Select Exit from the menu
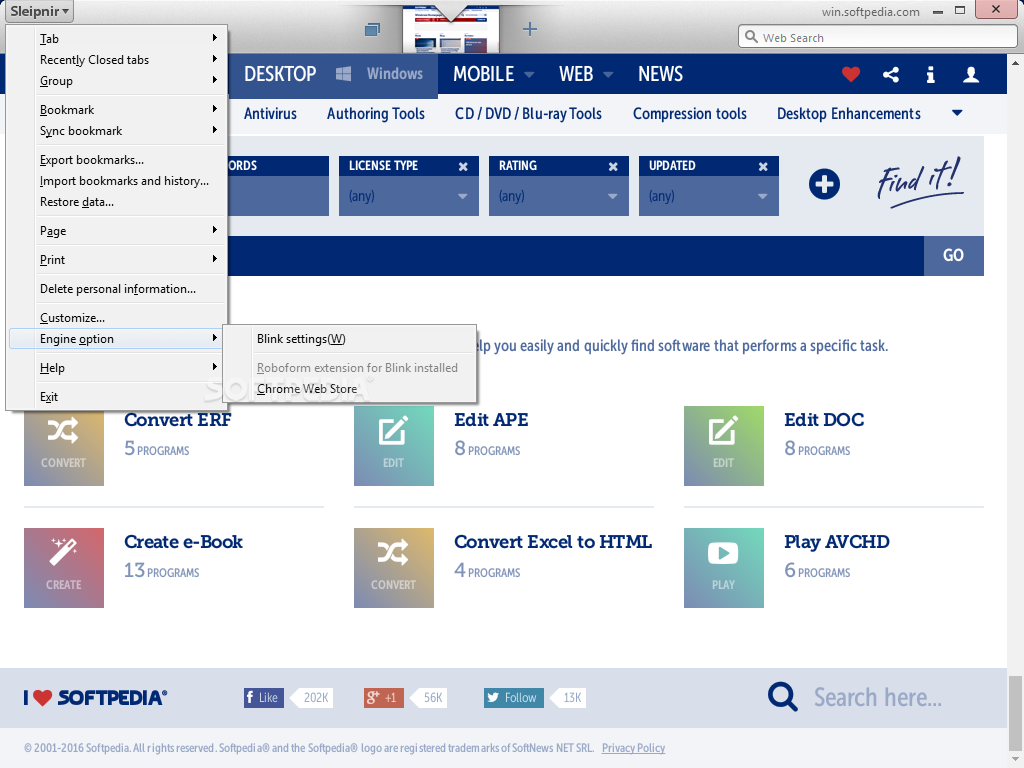Image resolution: width=1024 pixels, height=768 pixels. [x=116, y=396]
